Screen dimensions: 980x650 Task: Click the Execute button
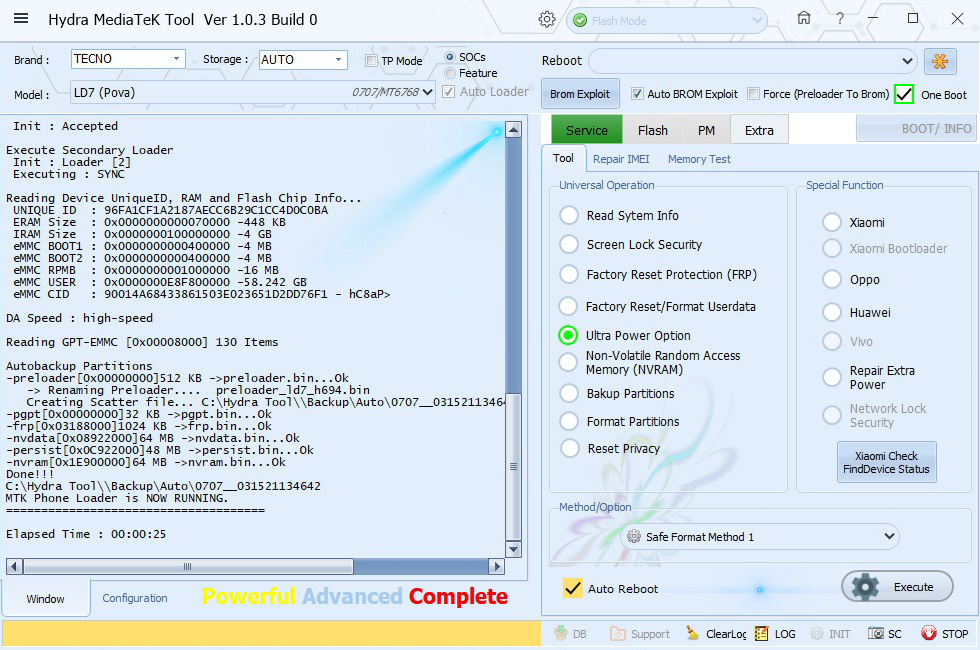[898, 587]
